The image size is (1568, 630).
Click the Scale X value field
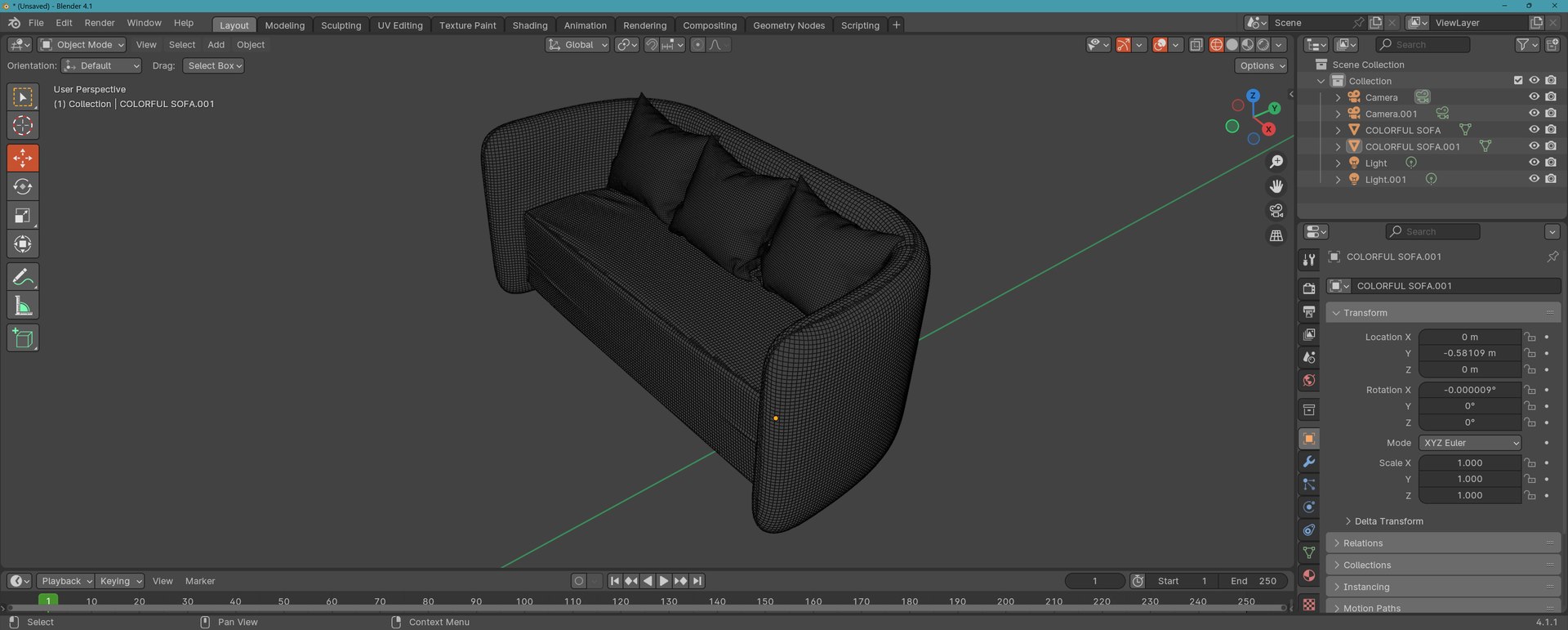tap(1470, 462)
